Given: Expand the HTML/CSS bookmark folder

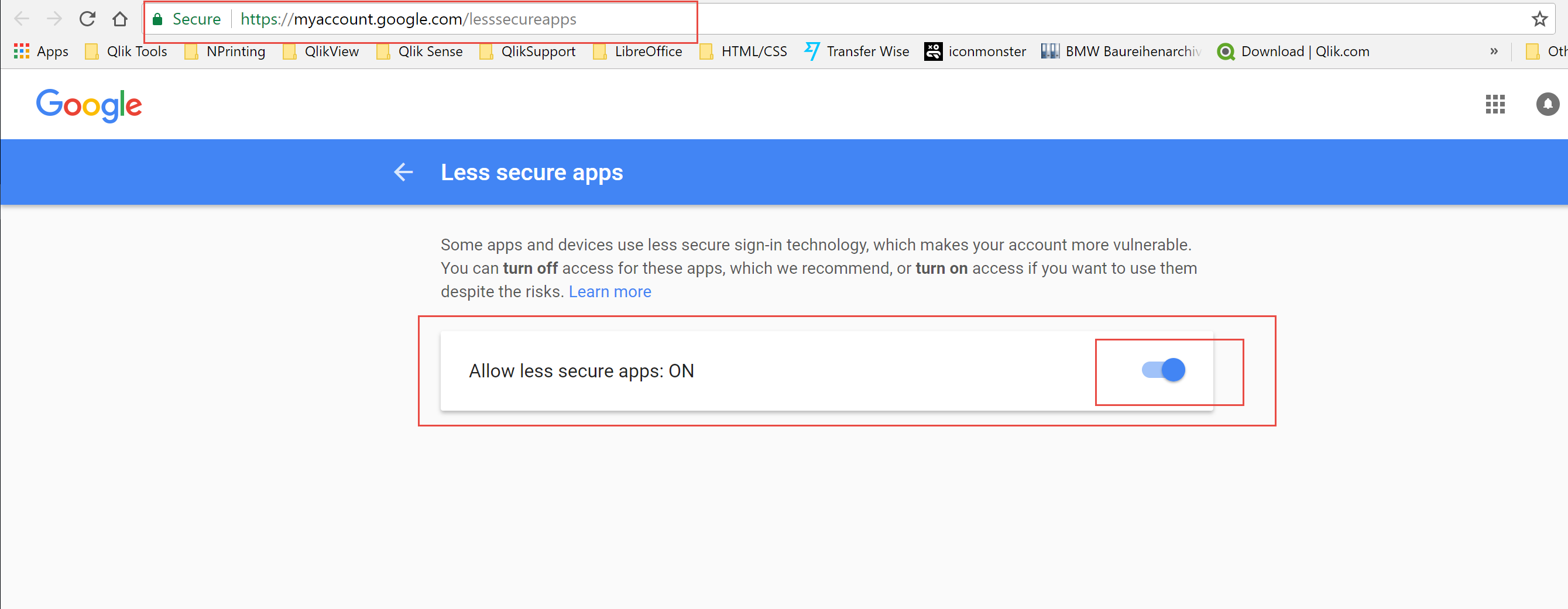Looking at the screenshot, I should 743,51.
